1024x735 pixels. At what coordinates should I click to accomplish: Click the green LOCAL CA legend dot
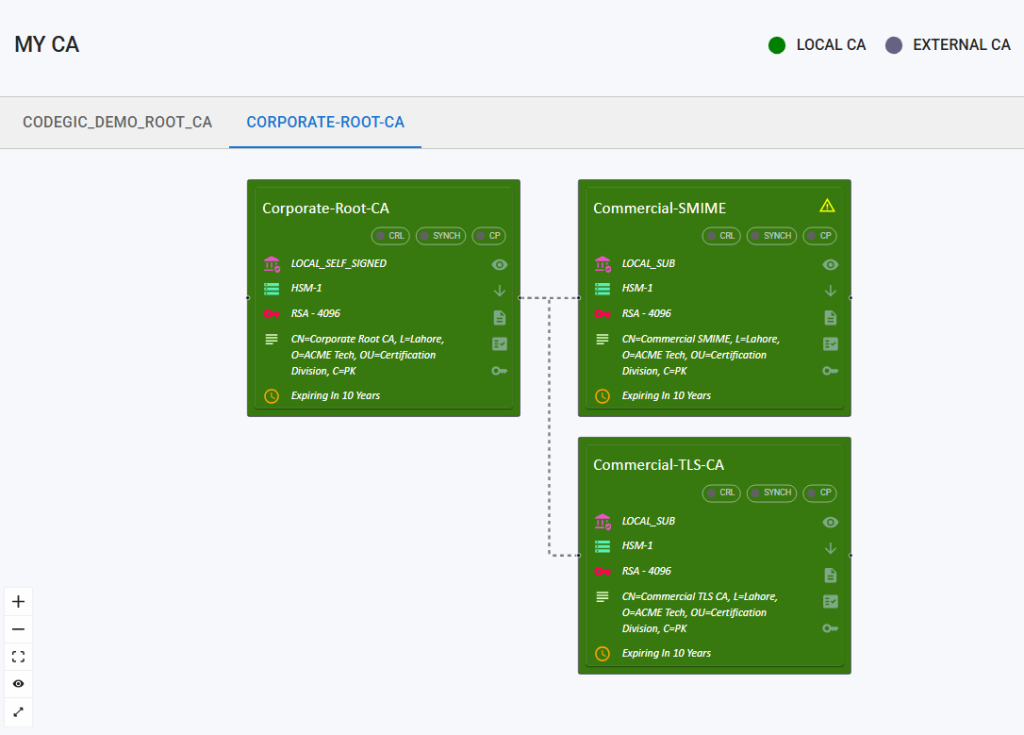coord(777,45)
